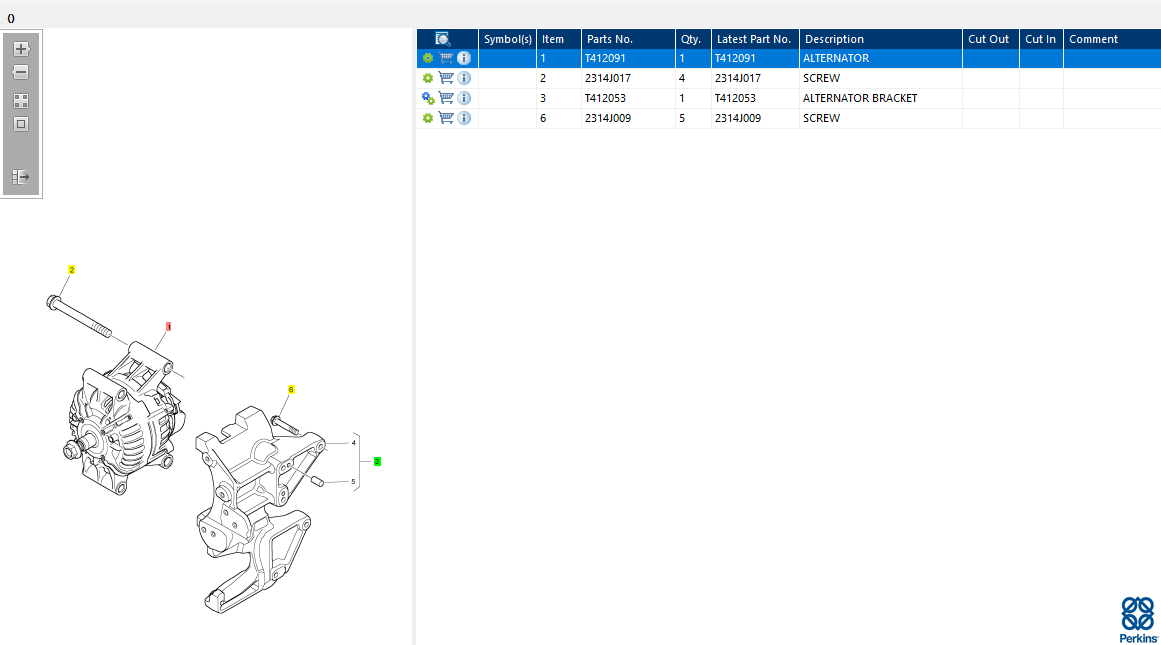Fit diagram to window icon
The image size is (1161, 645).
(21, 124)
